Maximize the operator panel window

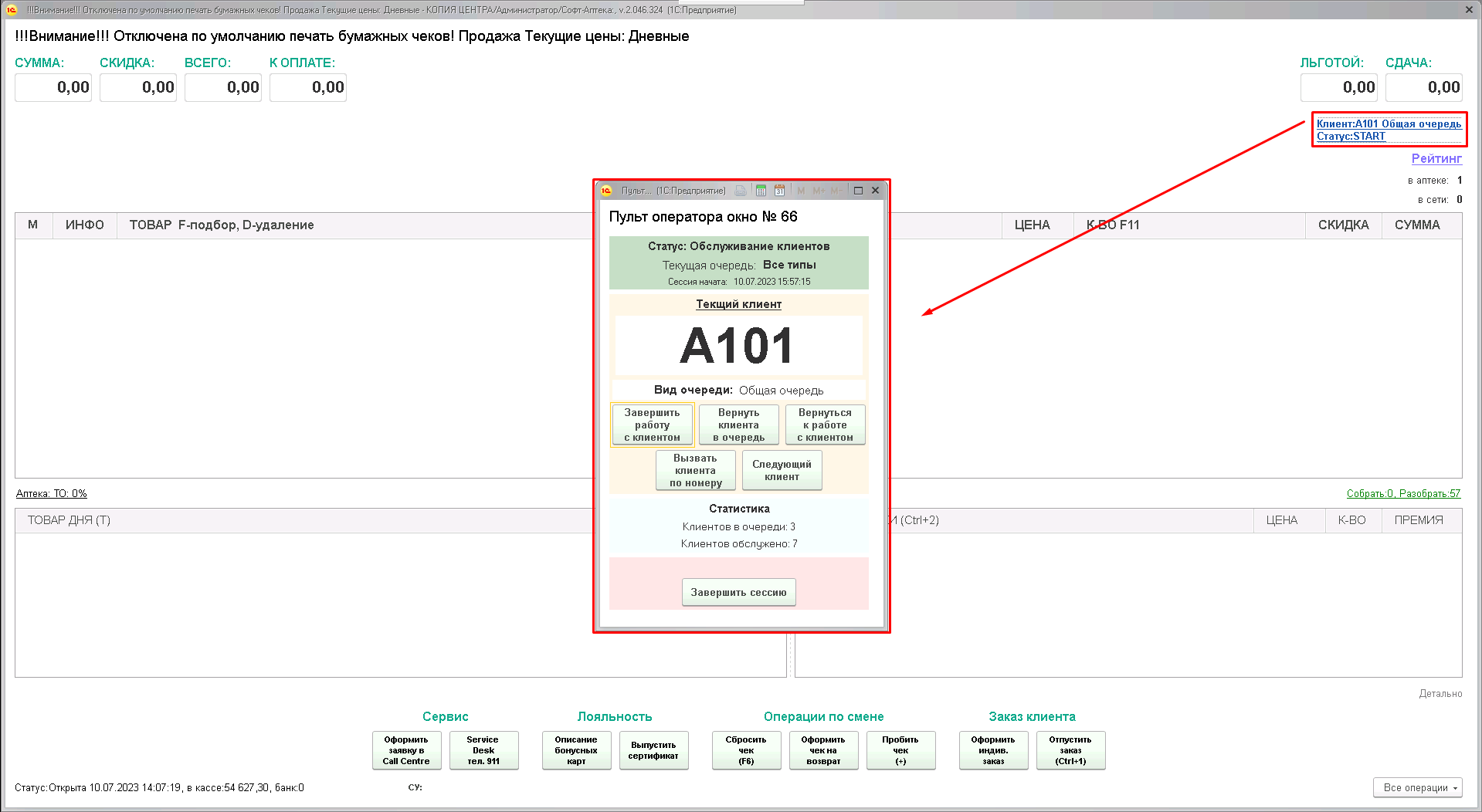coord(858,191)
